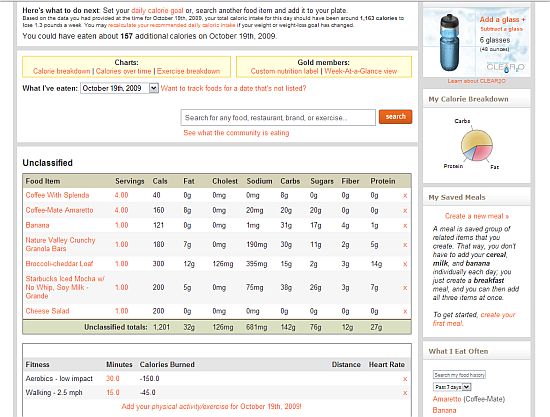Viewport: 550px width, 417px height.
Task: Open the Calorie breakdown chart link
Action: coord(61,71)
